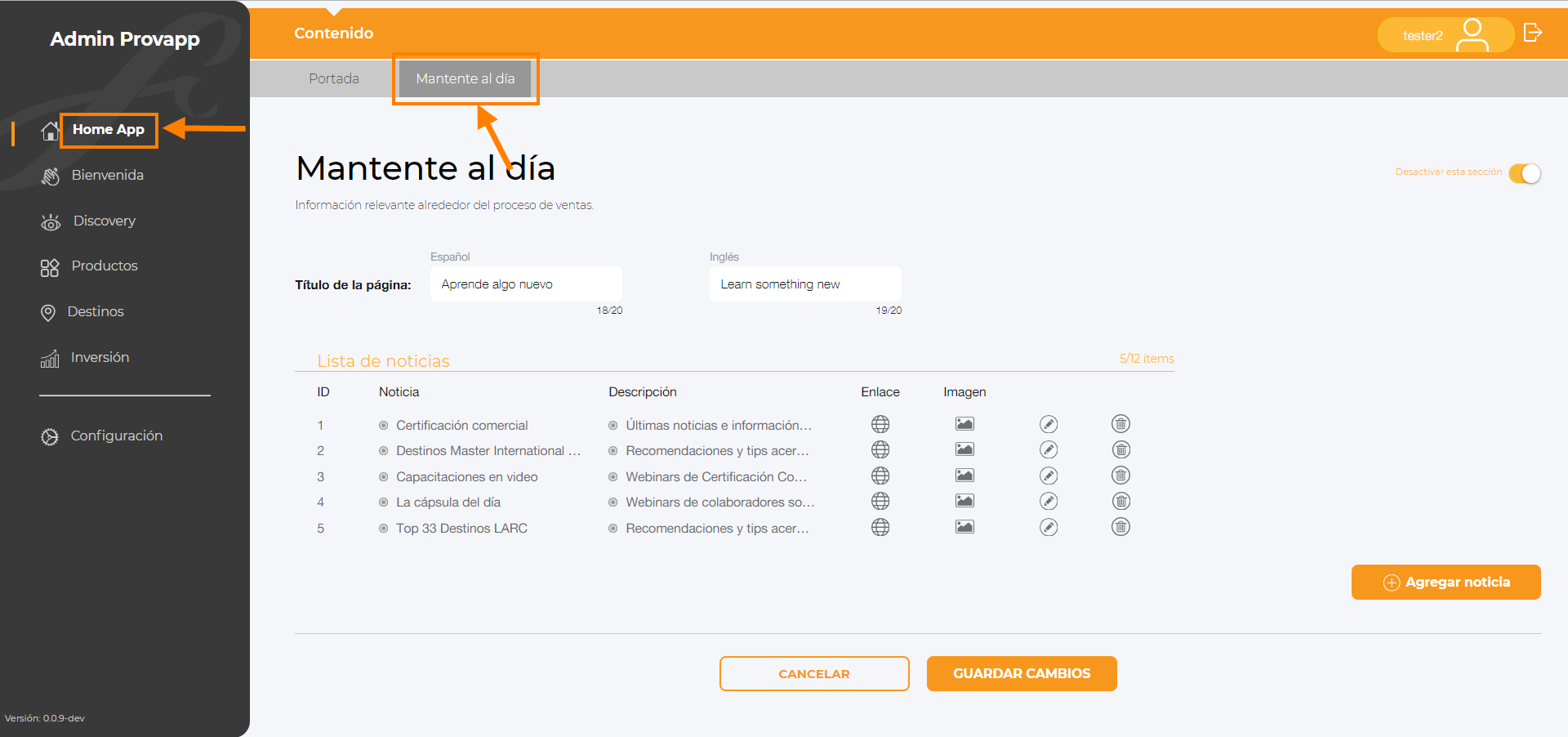
Task: Select radio bullet beside Destinos Master International
Action: tap(383, 451)
